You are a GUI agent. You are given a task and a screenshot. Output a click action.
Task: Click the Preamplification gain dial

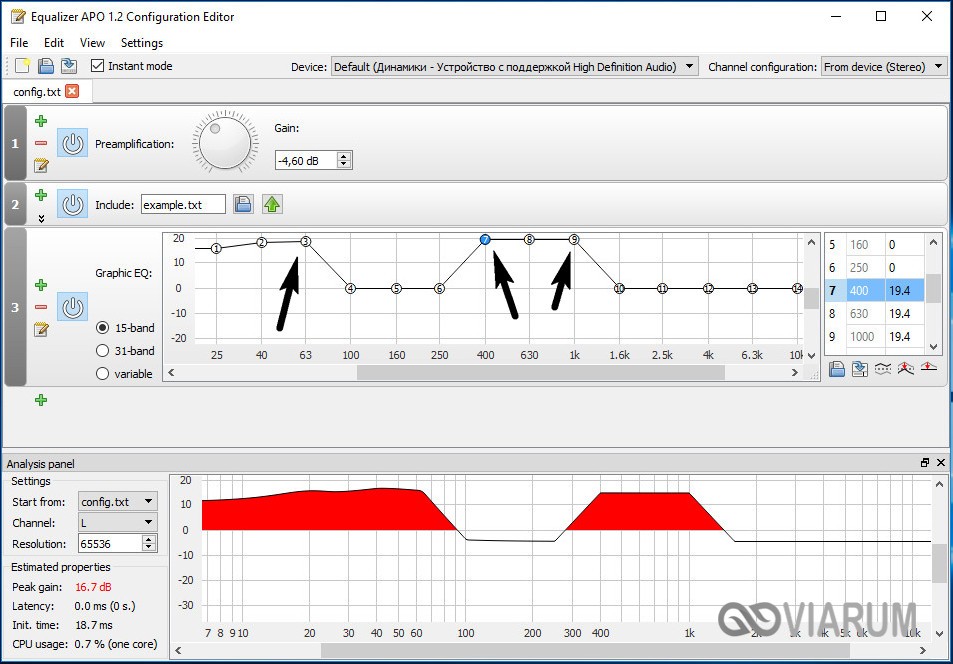pos(225,143)
